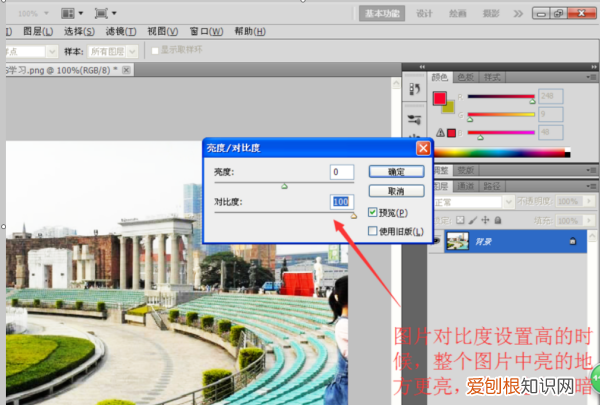This screenshot has width=600, height=405.
Task: Click the G color slider handle
Action: pyautogui.click(x=470, y=119)
